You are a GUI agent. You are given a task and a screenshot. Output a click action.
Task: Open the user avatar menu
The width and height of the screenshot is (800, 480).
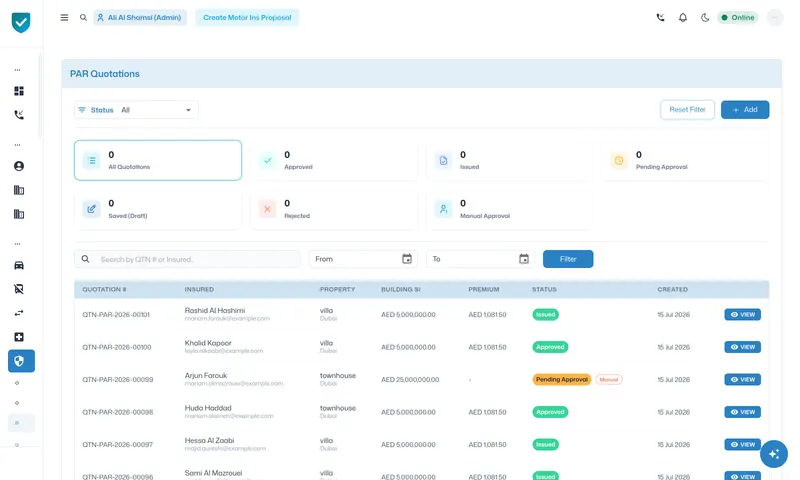[x=774, y=17]
